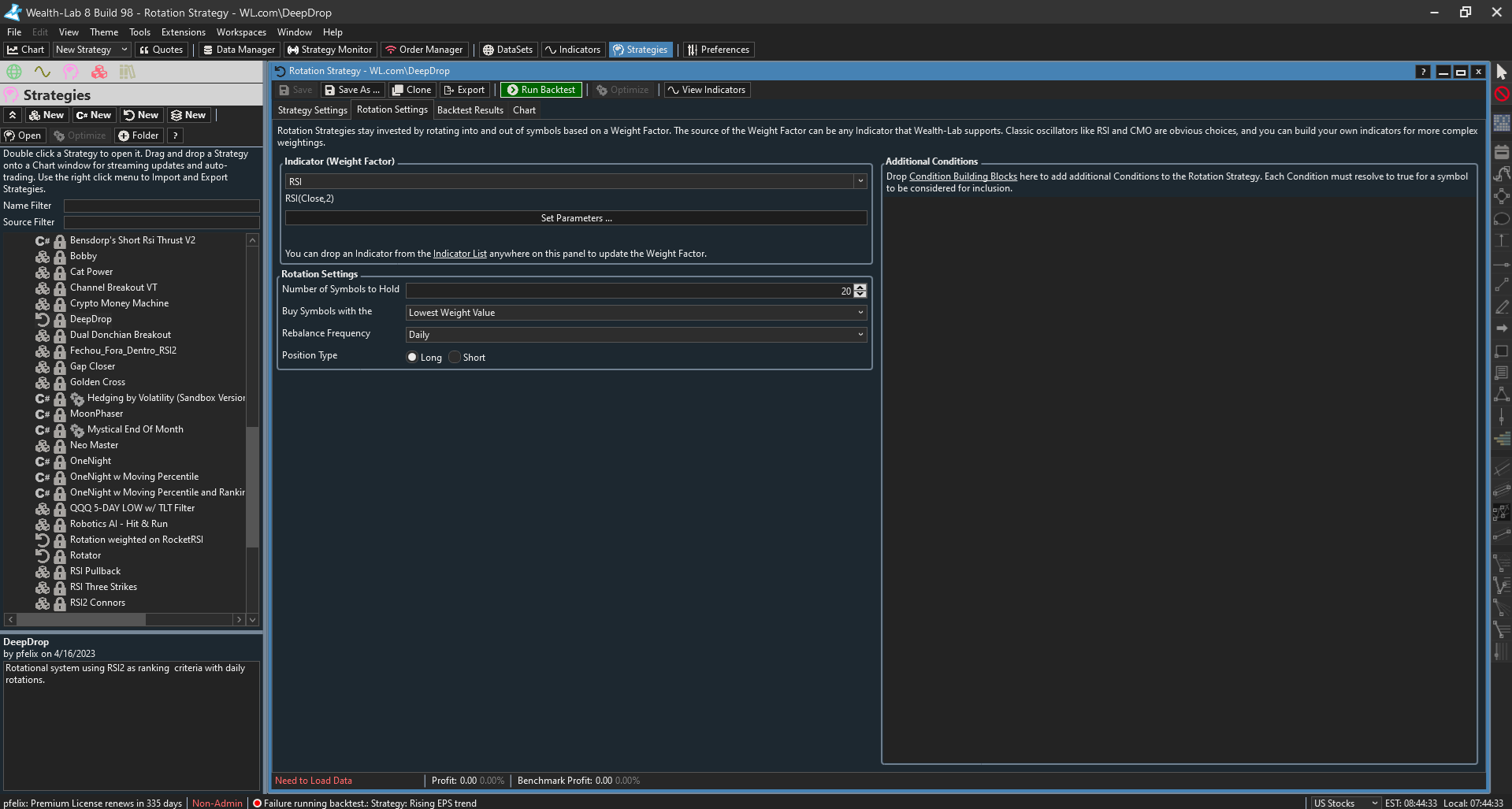Switch to the Backtest Results tab
1512x809 pixels.
coord(470,110)
